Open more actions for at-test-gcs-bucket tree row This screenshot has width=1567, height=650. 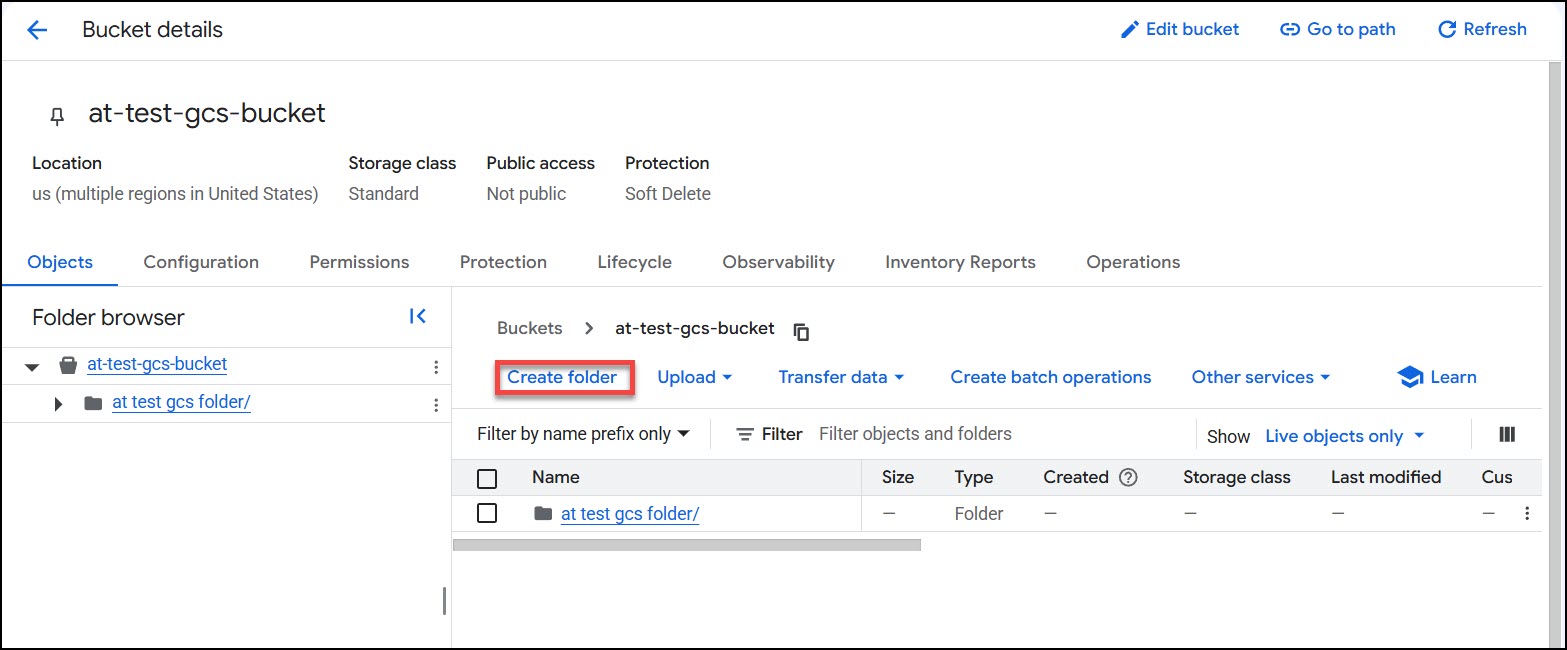tap(436, 367)
